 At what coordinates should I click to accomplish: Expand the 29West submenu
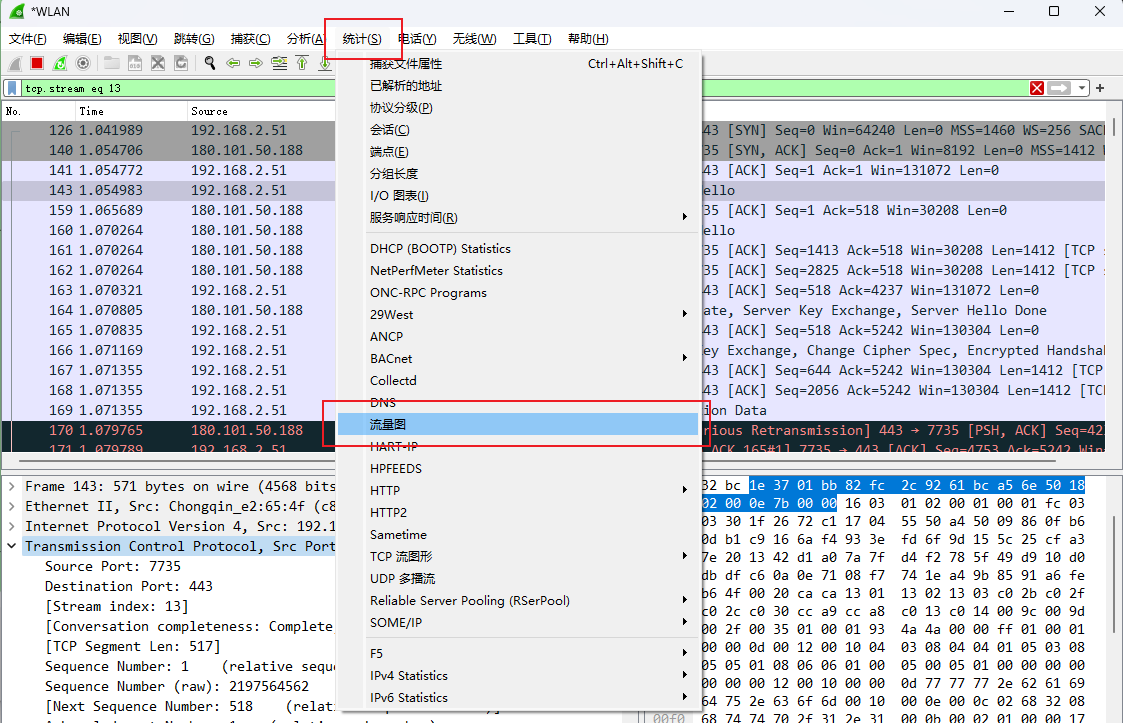click(x=519, y=315)
